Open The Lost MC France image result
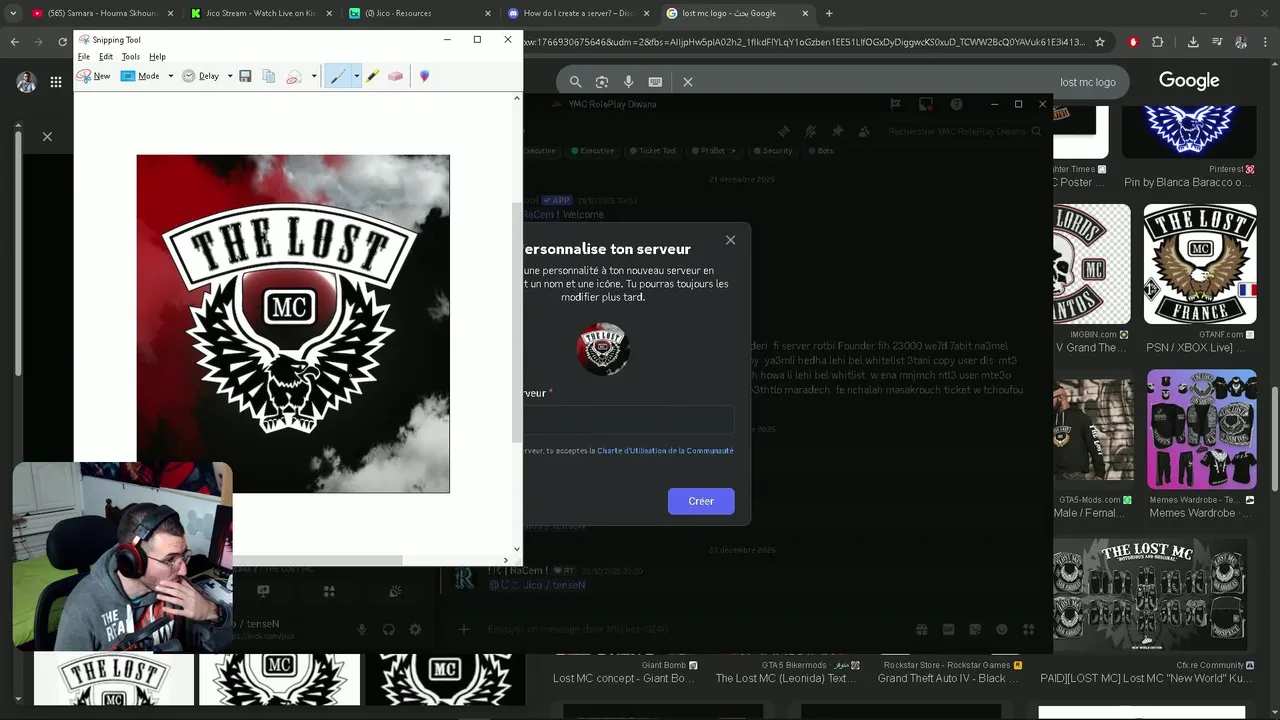 point(1200,264)
